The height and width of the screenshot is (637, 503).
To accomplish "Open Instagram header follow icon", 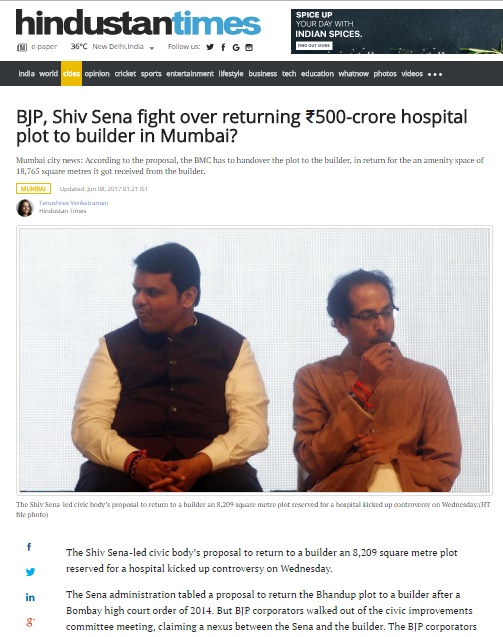I will pyautogui.click(x=249, y=47).
